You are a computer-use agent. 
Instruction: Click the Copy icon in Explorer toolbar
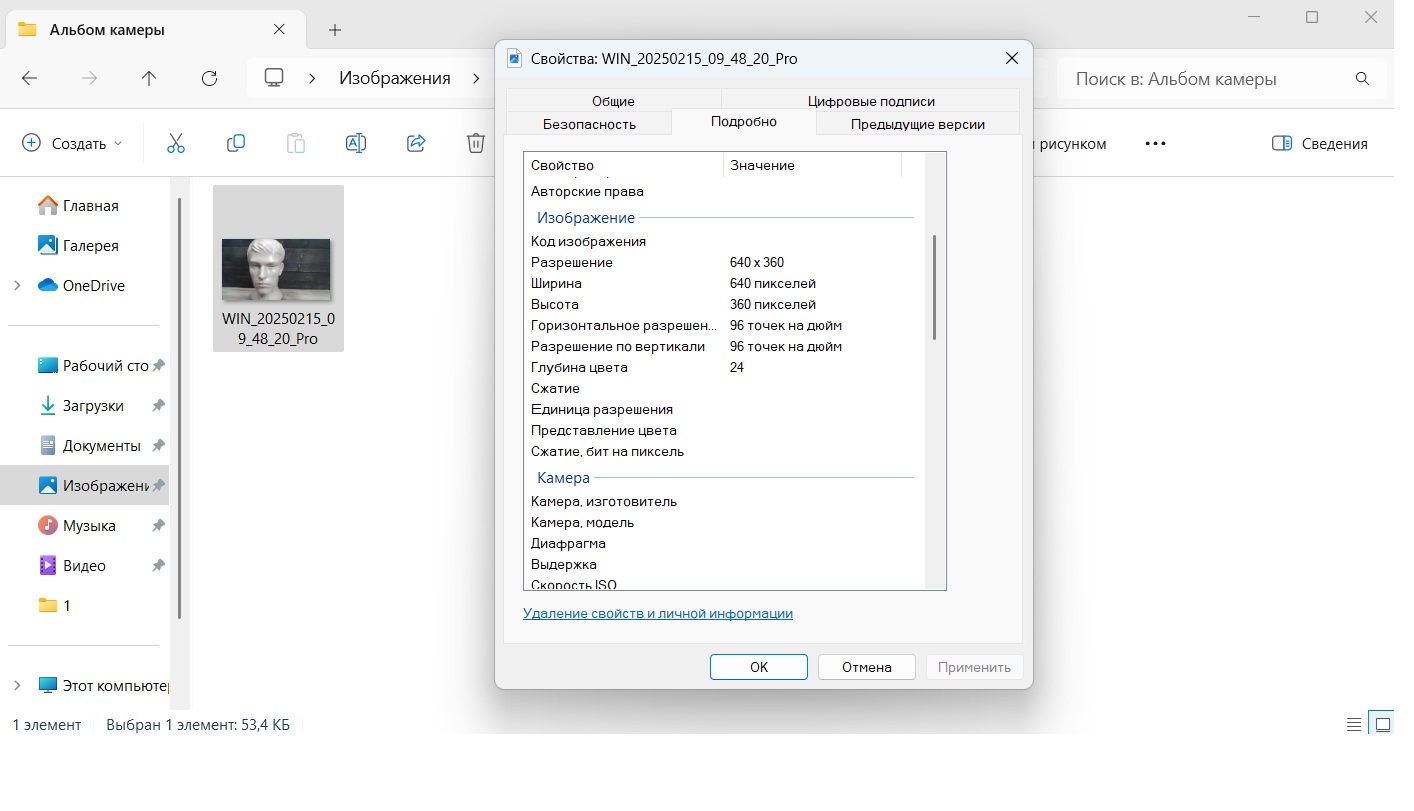236,143
